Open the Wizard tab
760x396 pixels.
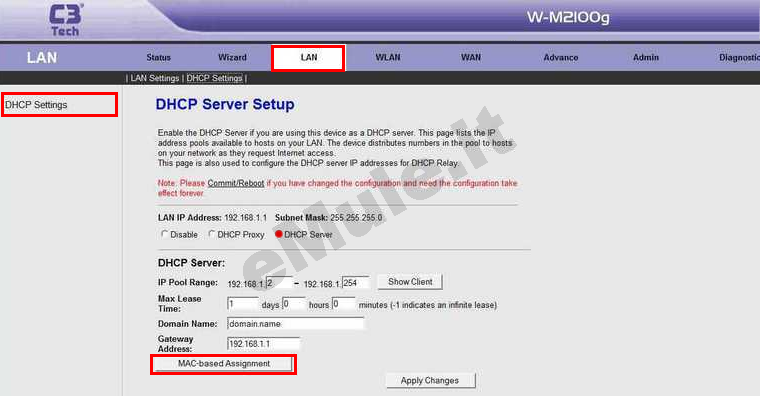coord(232,57)
